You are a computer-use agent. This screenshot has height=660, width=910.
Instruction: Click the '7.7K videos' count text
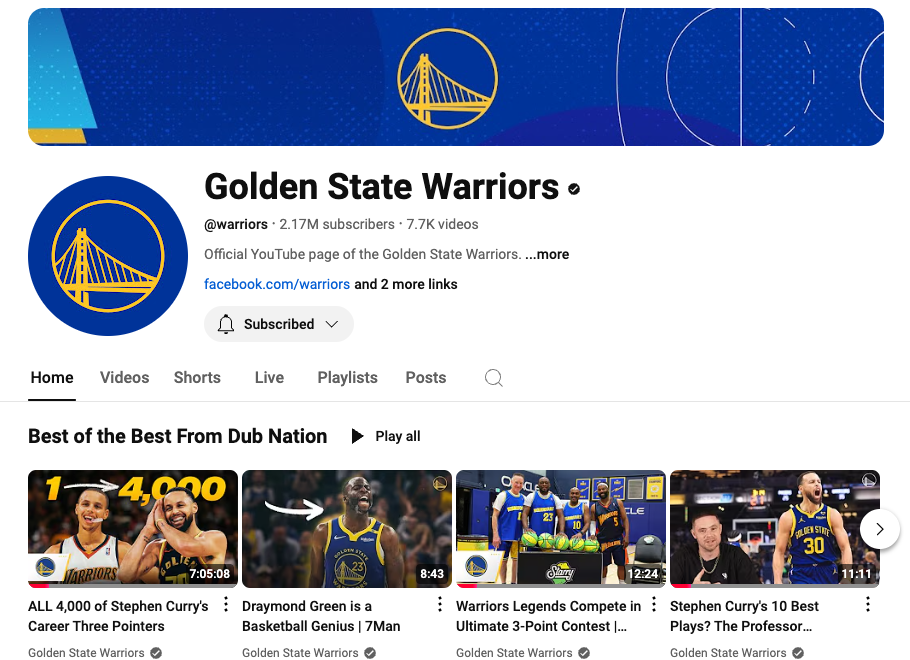pyautogui.click(x=442, y=224)
